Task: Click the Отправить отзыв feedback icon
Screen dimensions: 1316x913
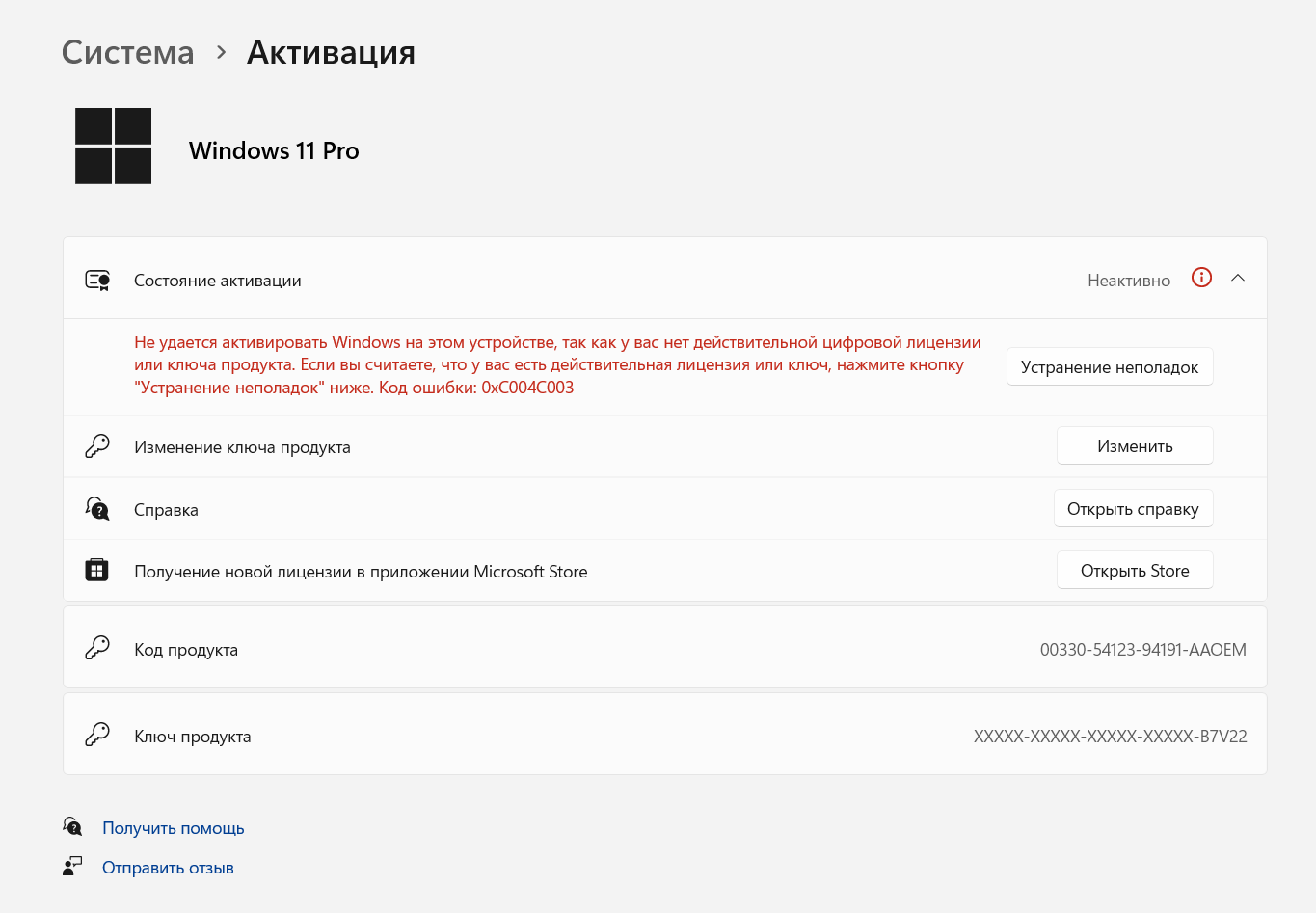Action: (x=72, y=866)
